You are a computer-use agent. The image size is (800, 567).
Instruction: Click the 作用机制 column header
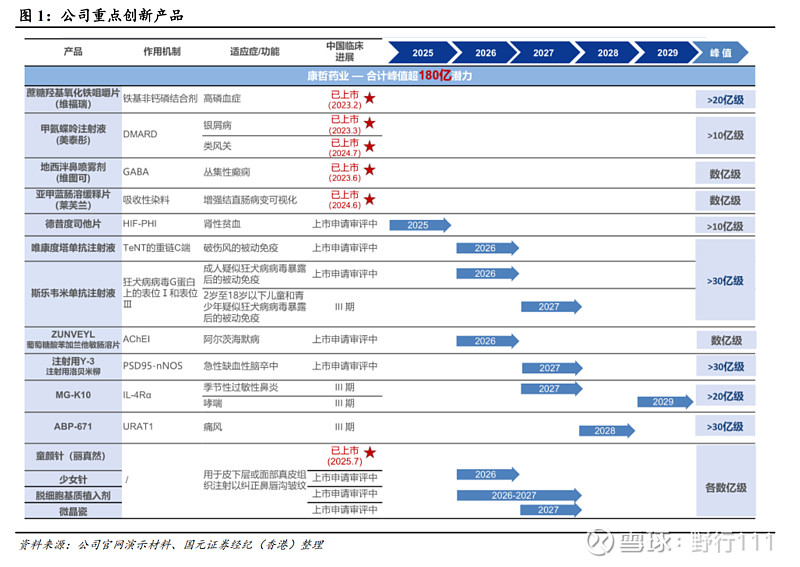pos(162,52)
